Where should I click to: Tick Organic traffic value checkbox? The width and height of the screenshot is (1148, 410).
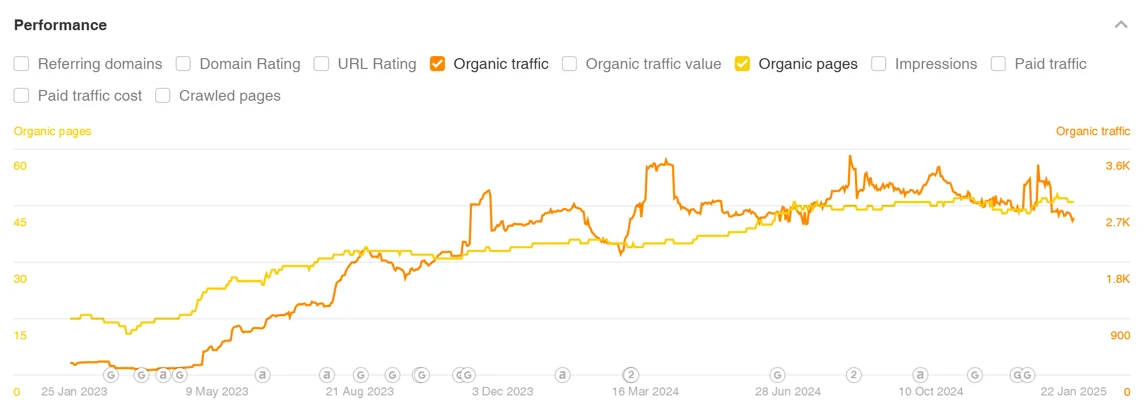[x=569, y=64]
